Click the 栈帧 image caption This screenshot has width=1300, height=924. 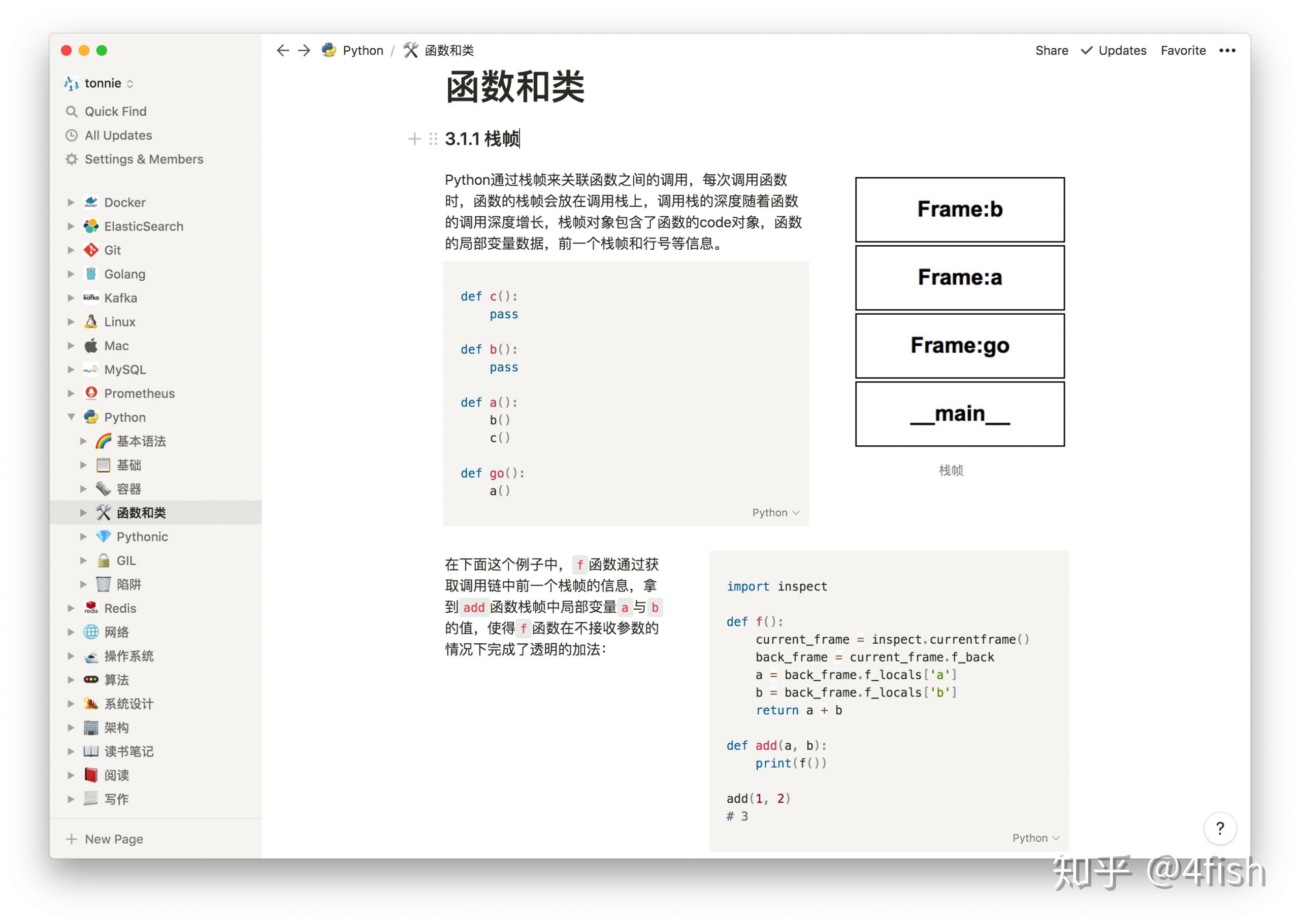click(x=951, y=471)
